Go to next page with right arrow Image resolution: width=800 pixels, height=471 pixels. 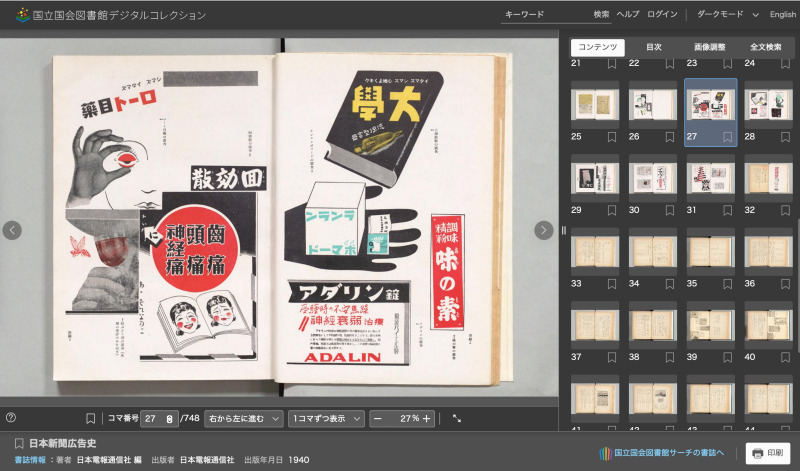(x=544, y=230)
